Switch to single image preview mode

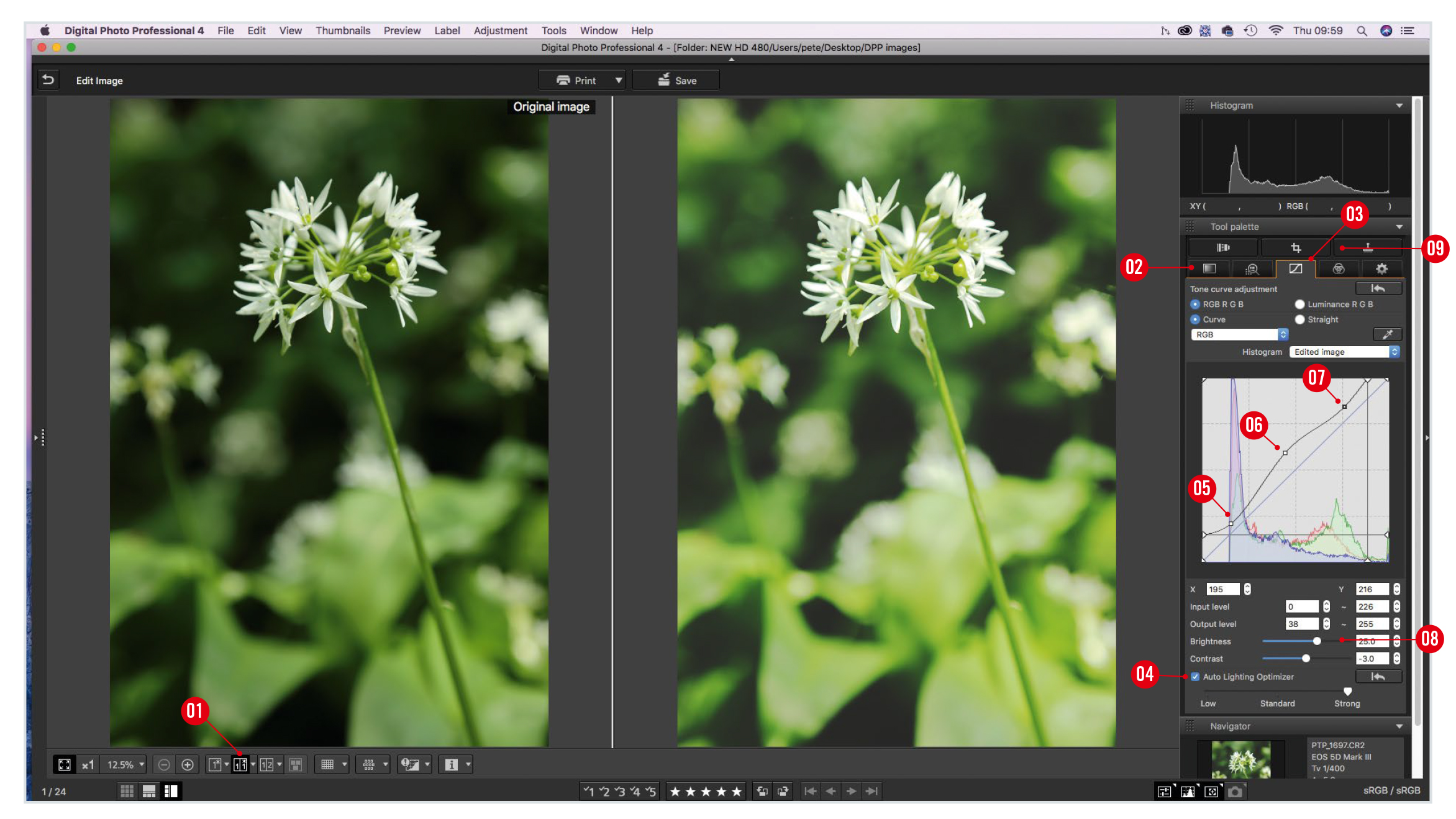pyautogui.click(x=215, y=764)
